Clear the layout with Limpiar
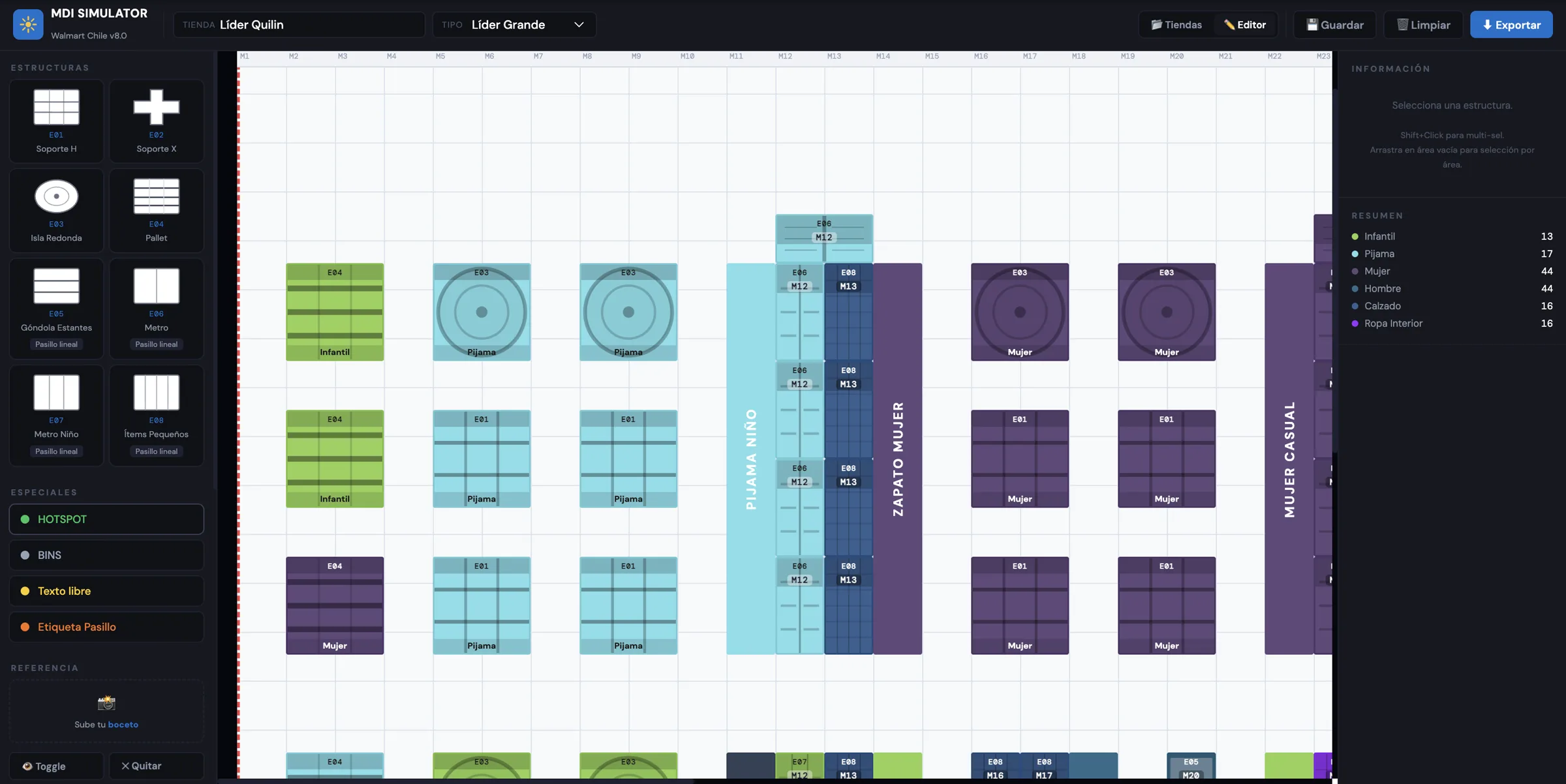The height and width of the screenshot is (784, 1566). click(1423, 25)
